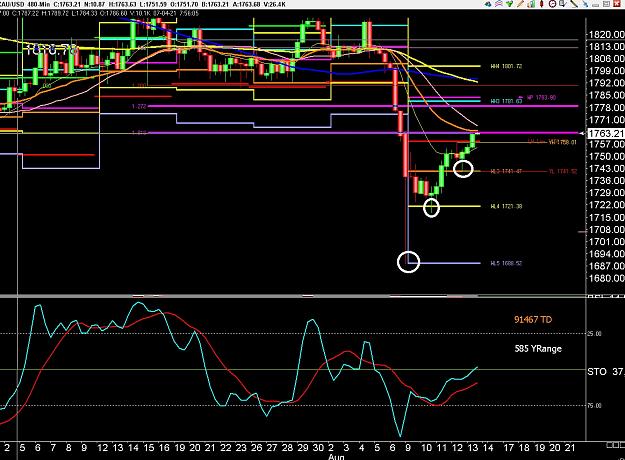Click the 1687.00 price axis label

[606, 266]
